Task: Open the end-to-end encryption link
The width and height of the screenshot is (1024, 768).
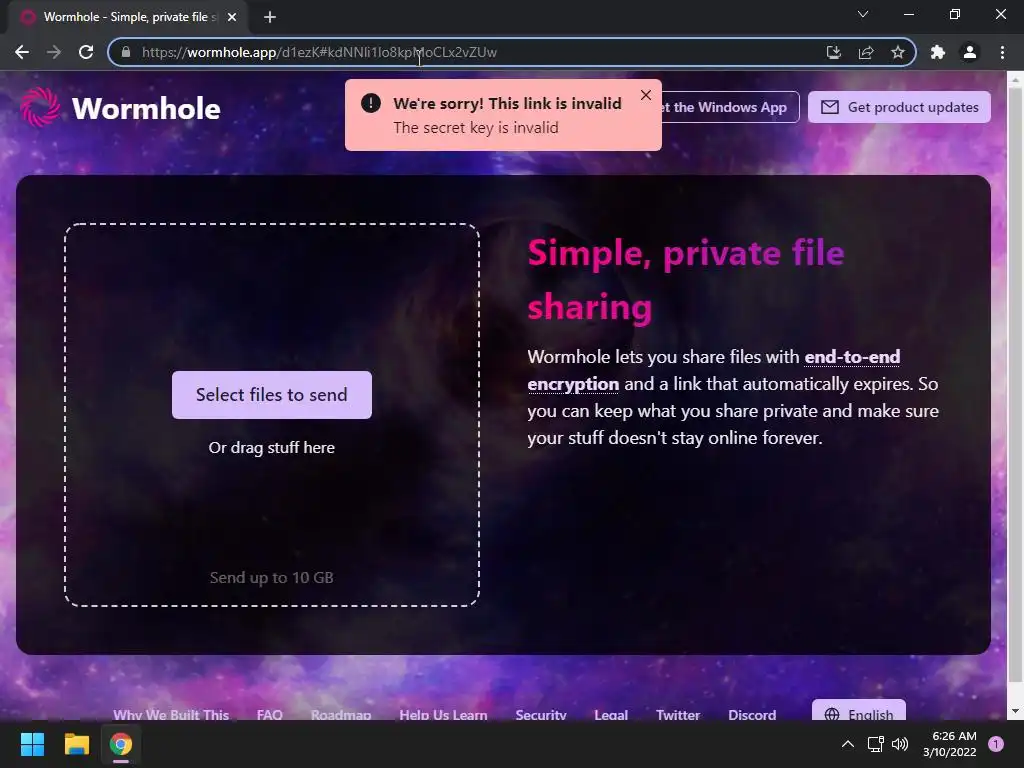Action: point(714,370)
